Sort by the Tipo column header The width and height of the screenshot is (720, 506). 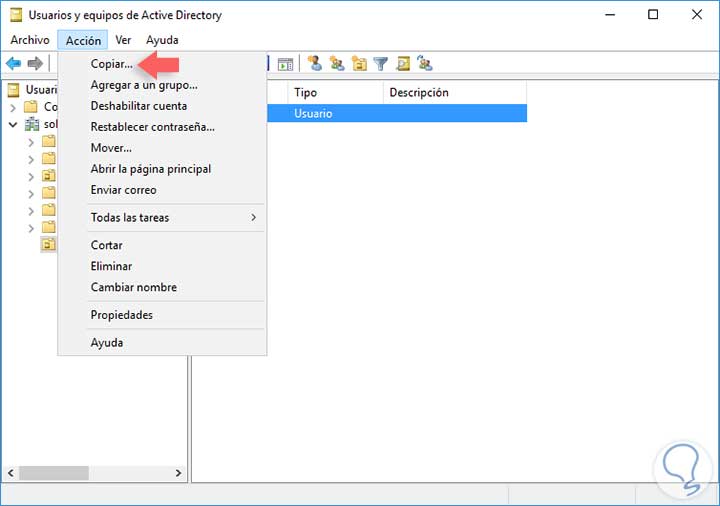click(336, 93)
